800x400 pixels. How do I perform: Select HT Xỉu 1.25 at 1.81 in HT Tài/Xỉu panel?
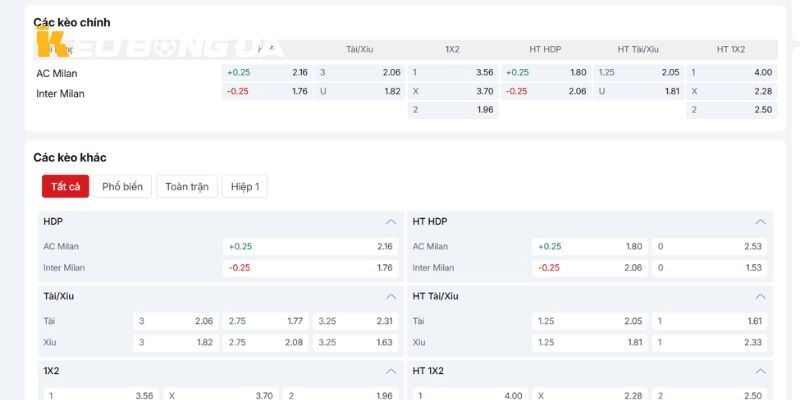(590, 342)
